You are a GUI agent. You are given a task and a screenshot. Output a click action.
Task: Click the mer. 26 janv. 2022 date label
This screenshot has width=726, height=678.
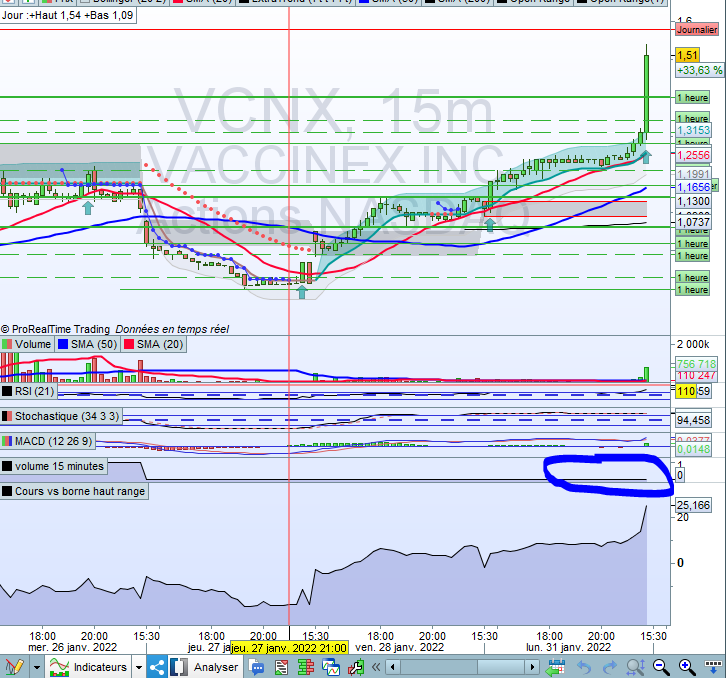pos(72,647)
